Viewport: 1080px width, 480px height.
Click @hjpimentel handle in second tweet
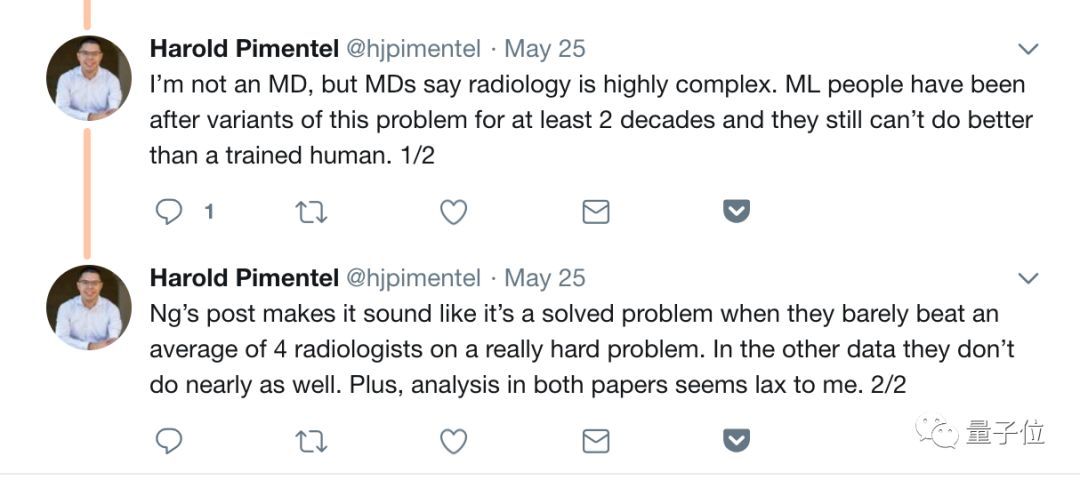tap(413, 277)
